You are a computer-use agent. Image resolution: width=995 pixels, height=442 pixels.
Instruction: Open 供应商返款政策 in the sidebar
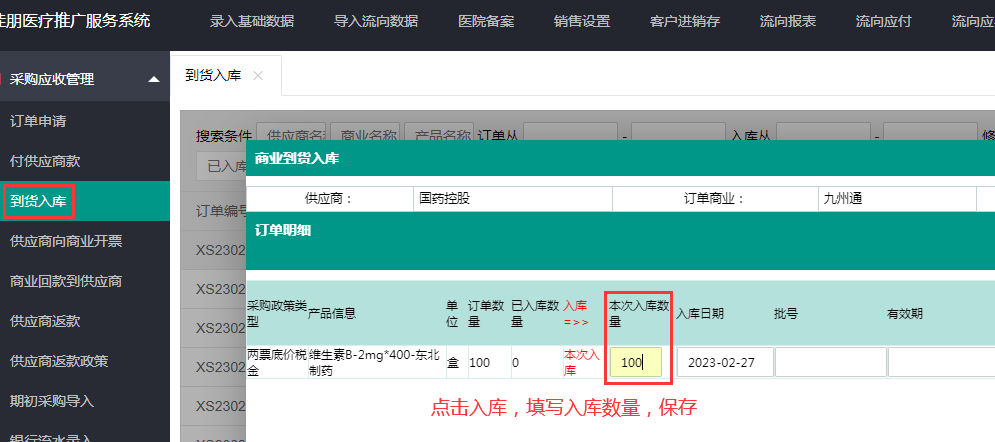pyautogui.click(x=59, y=361)
